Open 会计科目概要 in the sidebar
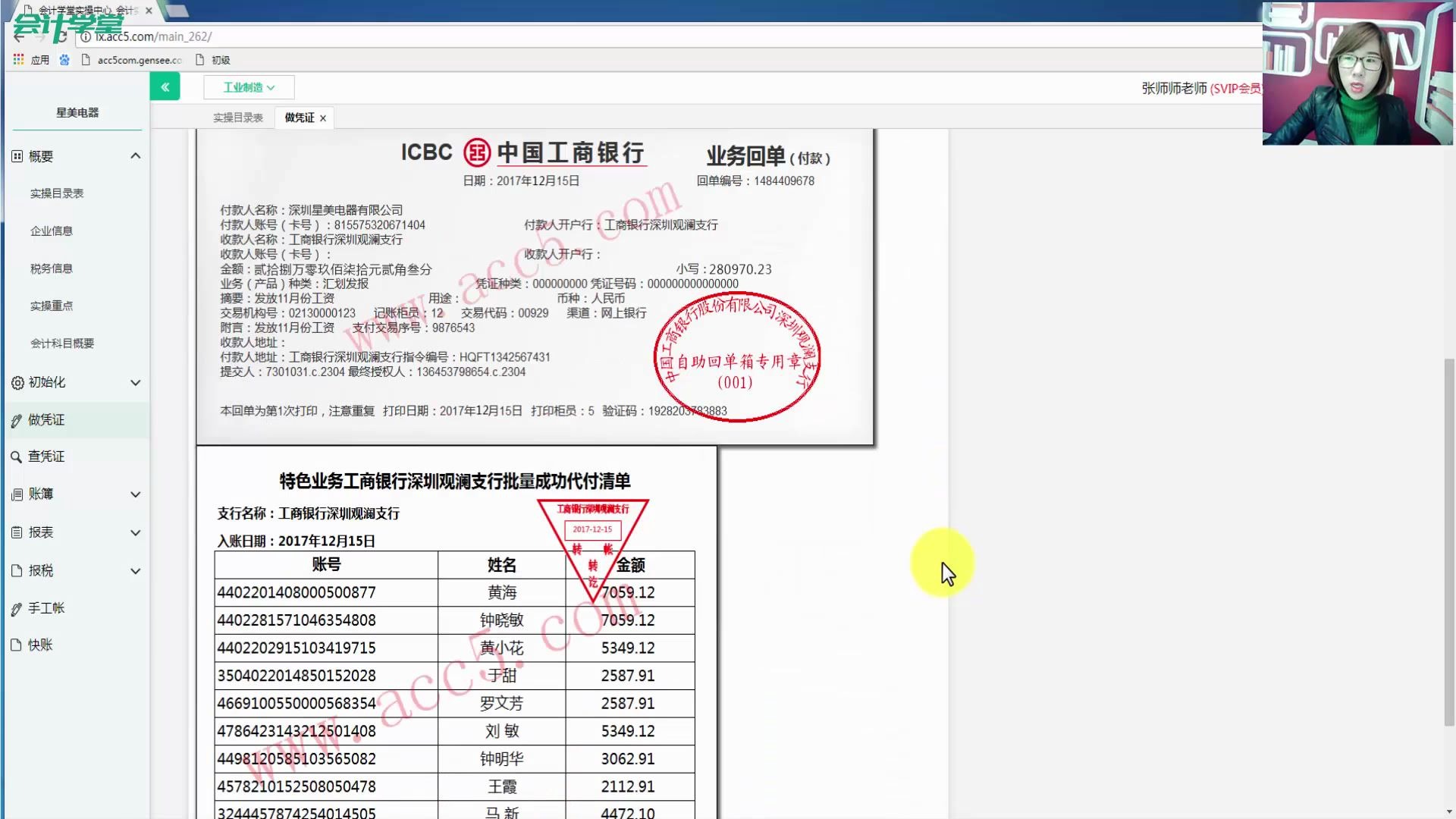Viewport: 1456px width, 819px height. click(x=62, y=343)
